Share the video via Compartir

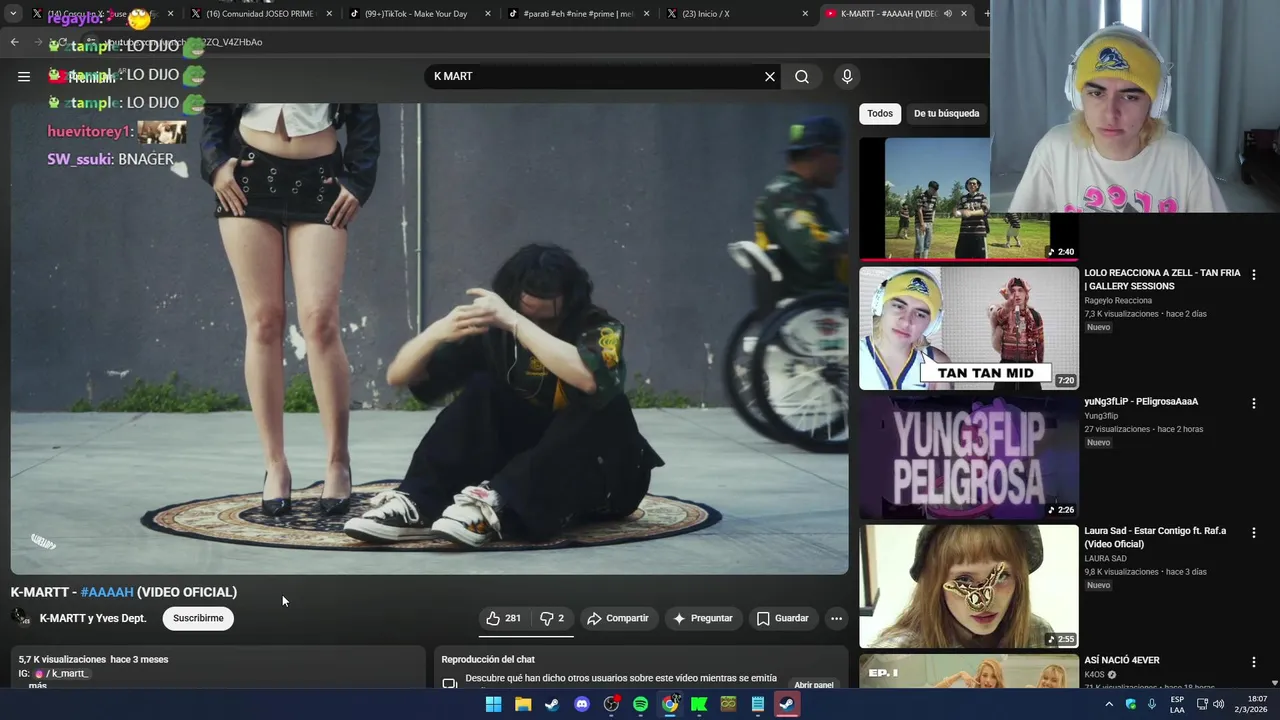pyautogui.click(x=618, y=618)
